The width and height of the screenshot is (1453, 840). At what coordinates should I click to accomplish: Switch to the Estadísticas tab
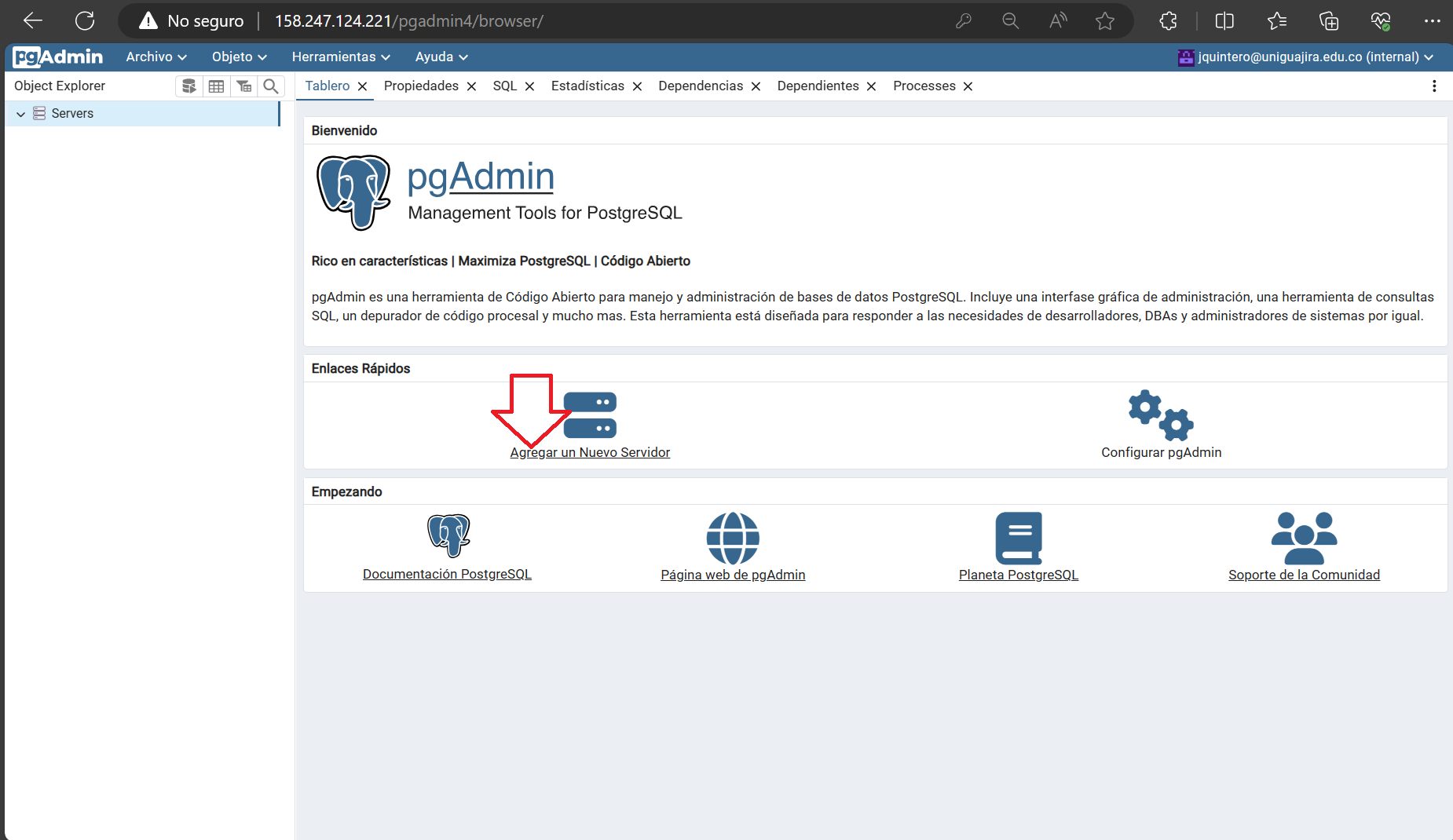tap(587, 86)
